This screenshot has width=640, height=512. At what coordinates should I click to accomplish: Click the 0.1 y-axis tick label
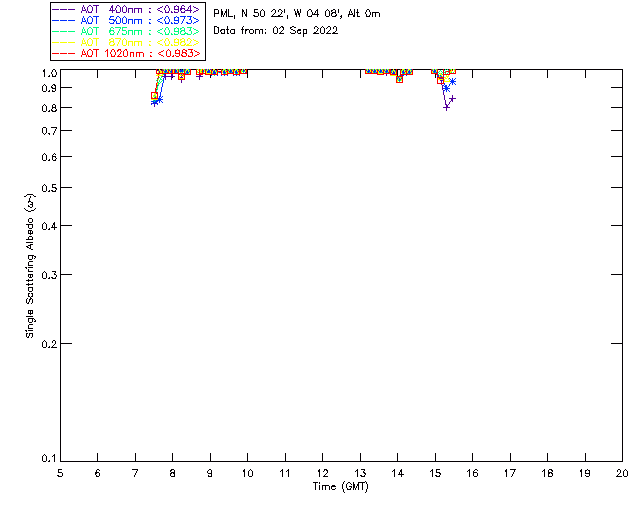(49, 459)
